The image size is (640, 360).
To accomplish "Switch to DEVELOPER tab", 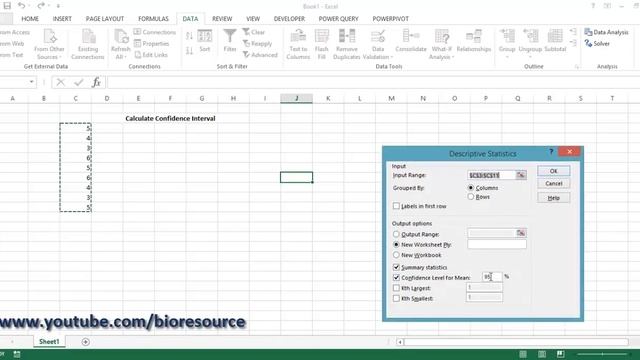I will 289,19.
